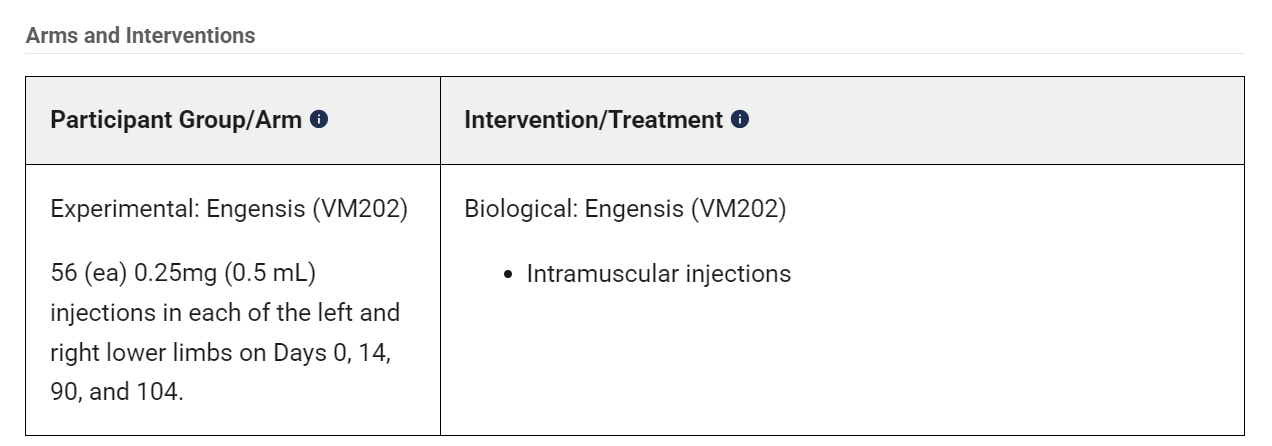The width and height of the screenshot is (1272, 446).
Task: Click the word Engensis in the intervention cell
Action: 633,210
